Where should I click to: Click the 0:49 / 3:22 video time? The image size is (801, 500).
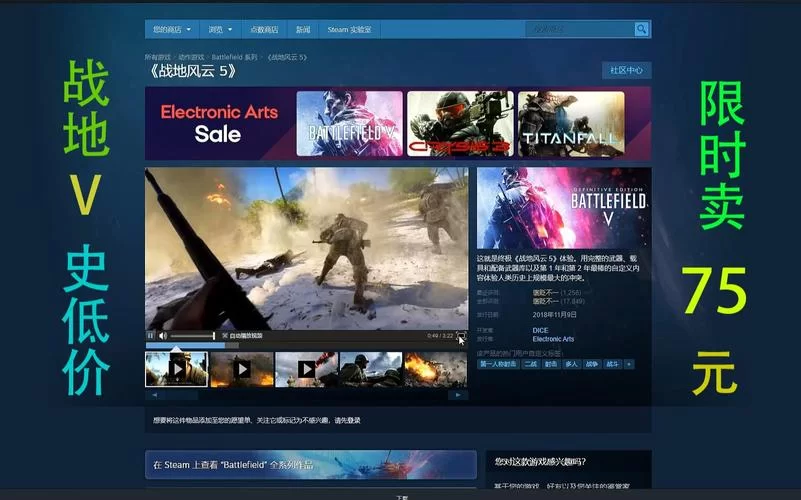tap(440, 336)
